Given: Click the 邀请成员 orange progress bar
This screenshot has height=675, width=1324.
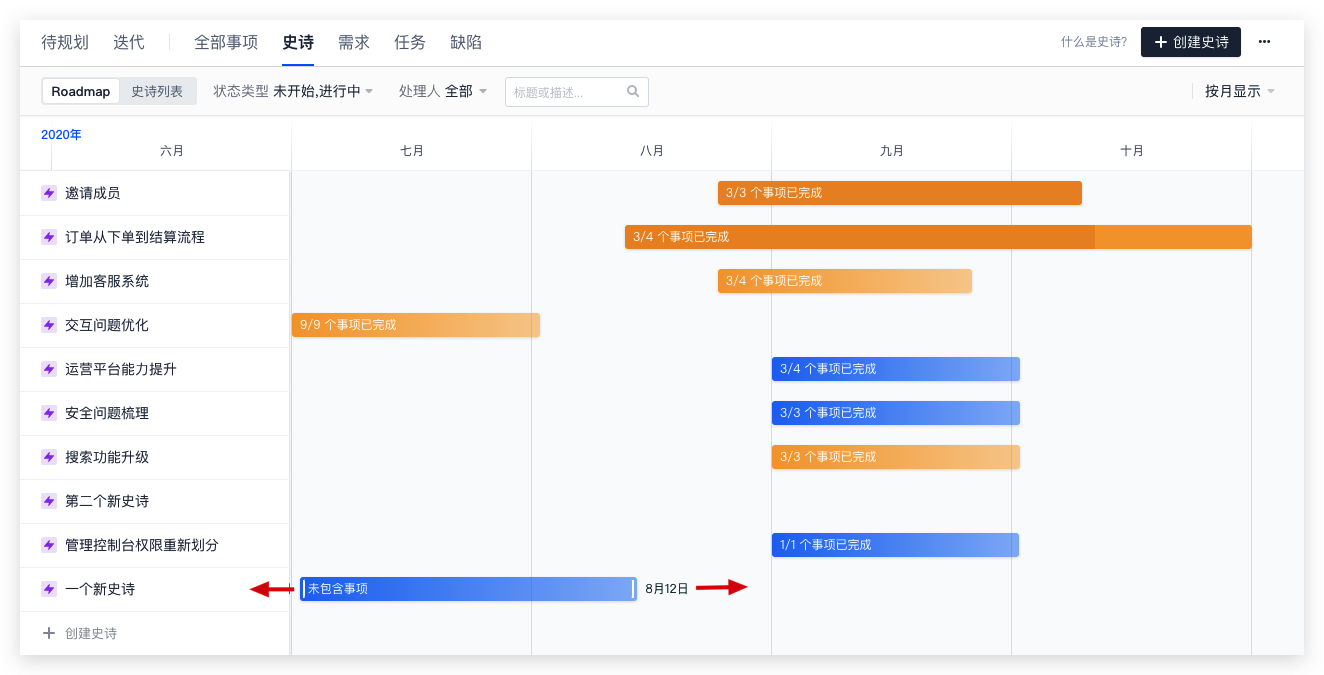Looking at the screenshot, I should coord(900,193).
